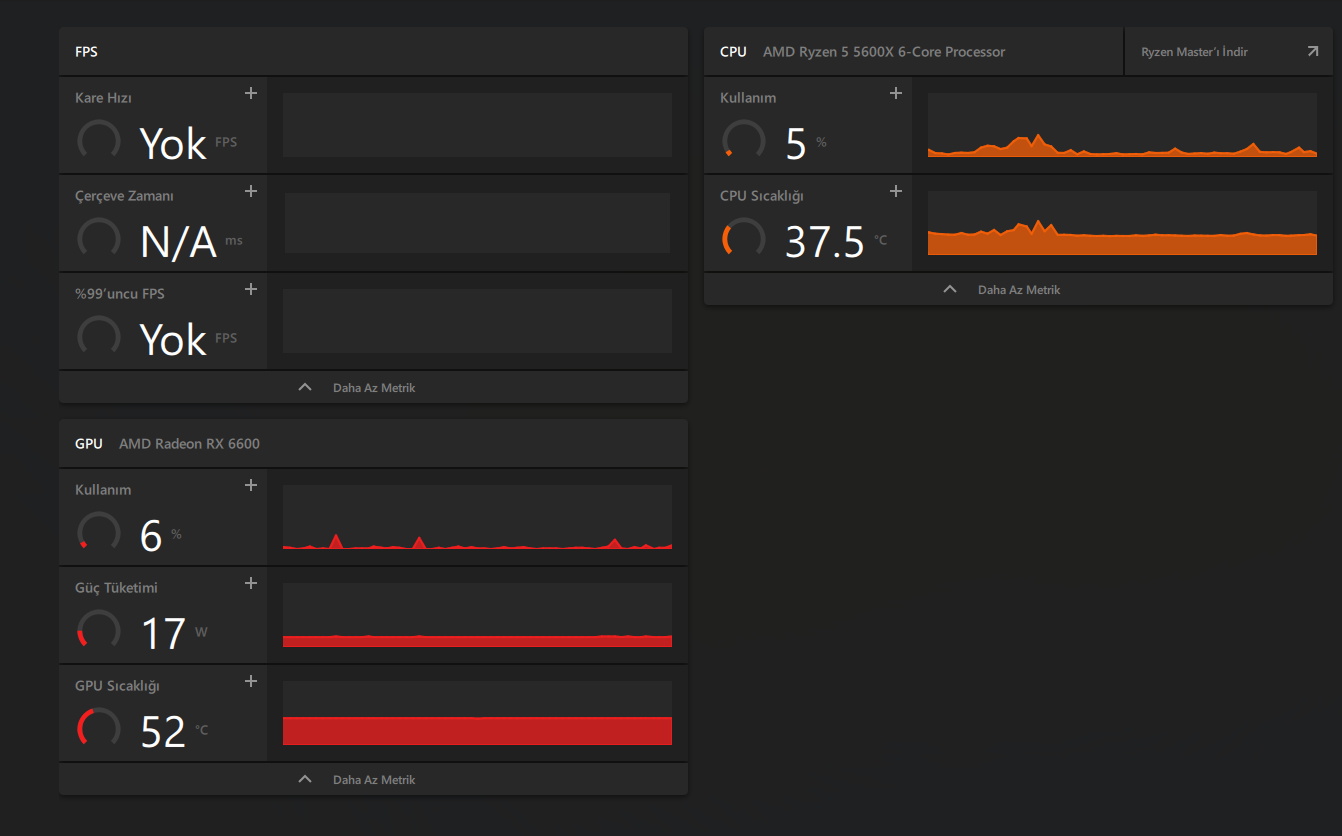Collapse GPU panel with Daha Az Metrik
Viewport: 1342px width, 836px height.
(x=373, y=779)
